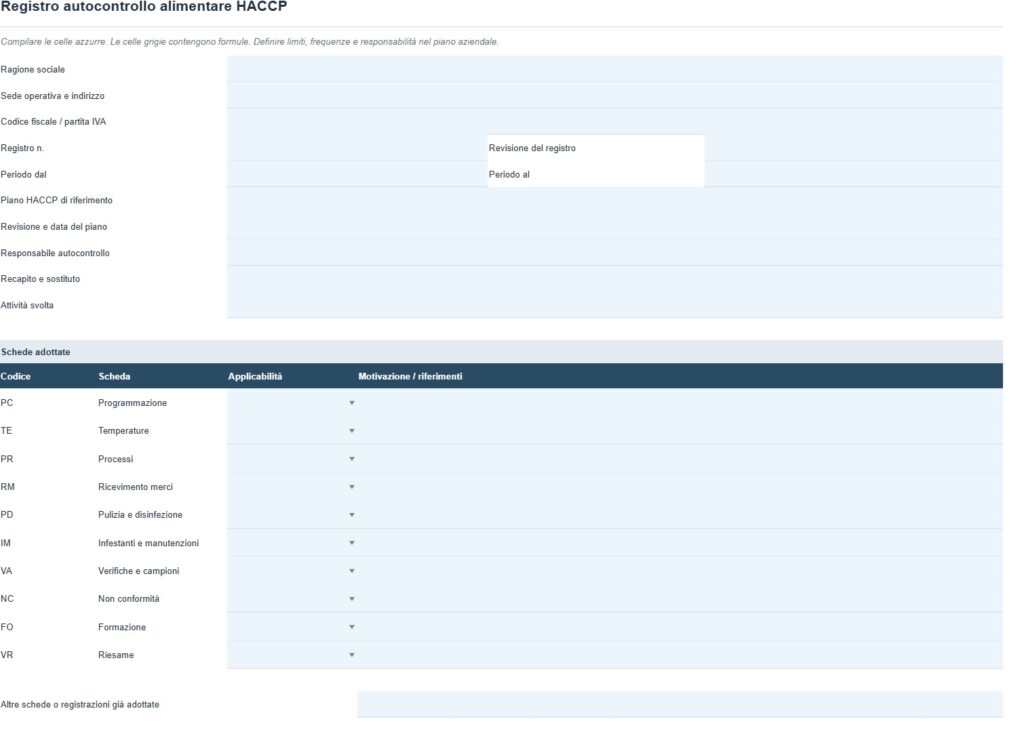Click the 'NC' code cell
This screenshot has height=736, width=1024.
pos(7,599)
